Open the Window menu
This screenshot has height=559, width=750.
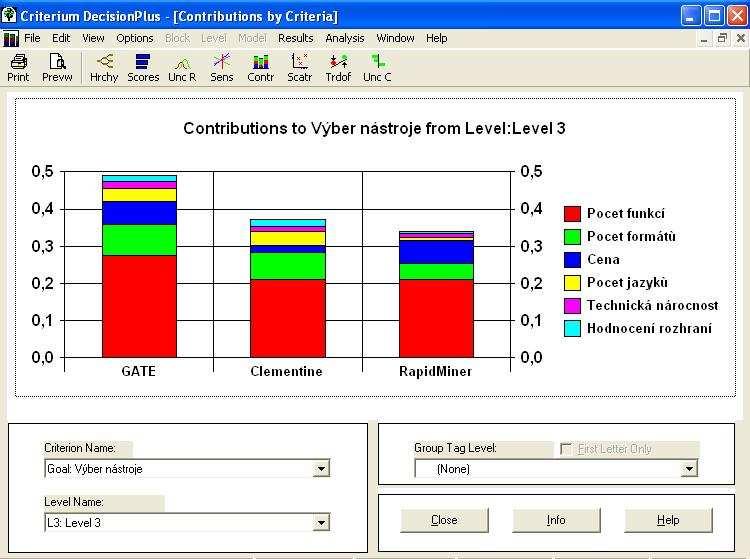[395, 38]
